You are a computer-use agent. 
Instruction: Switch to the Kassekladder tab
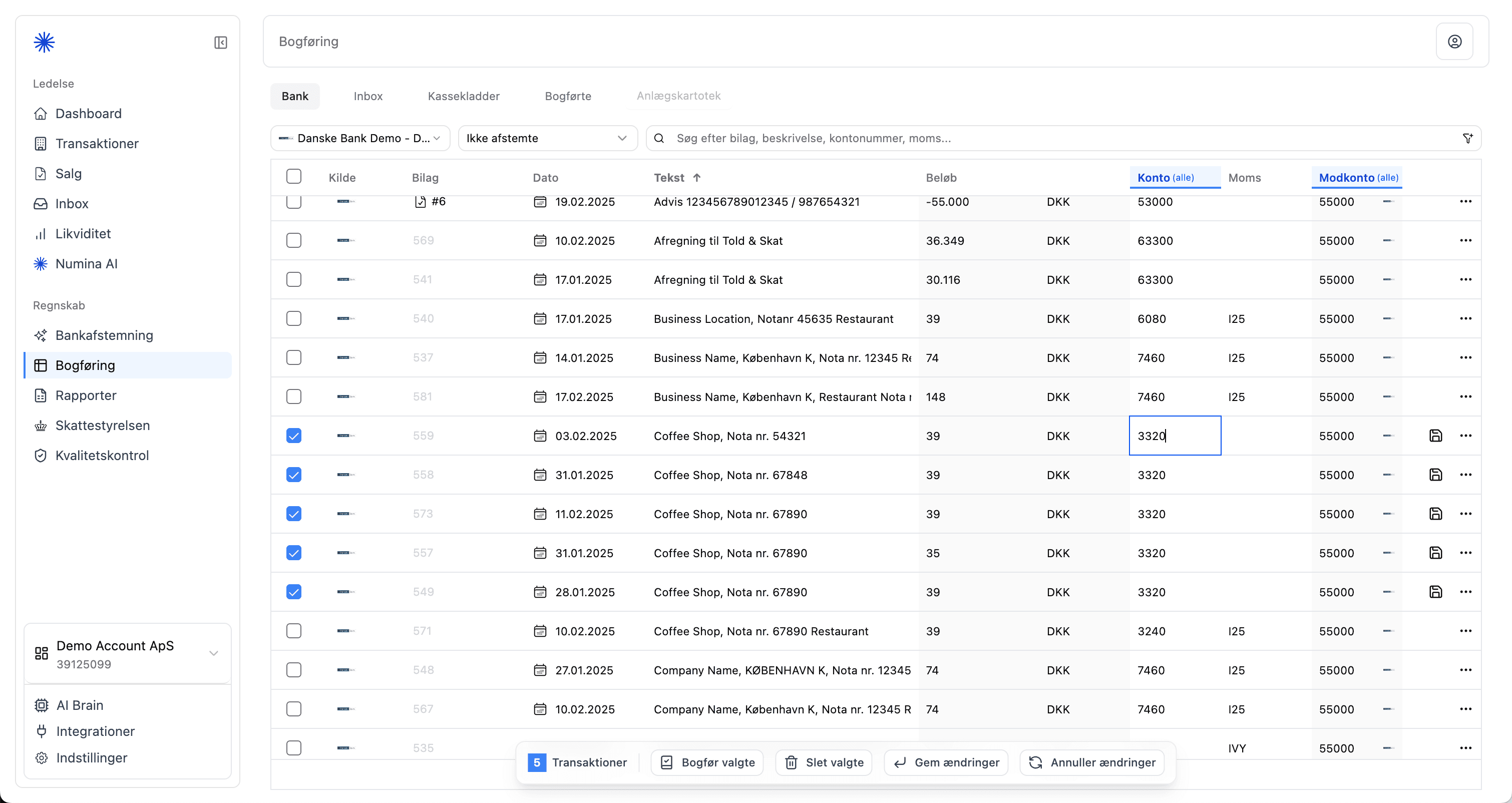[x=463, y=96]
